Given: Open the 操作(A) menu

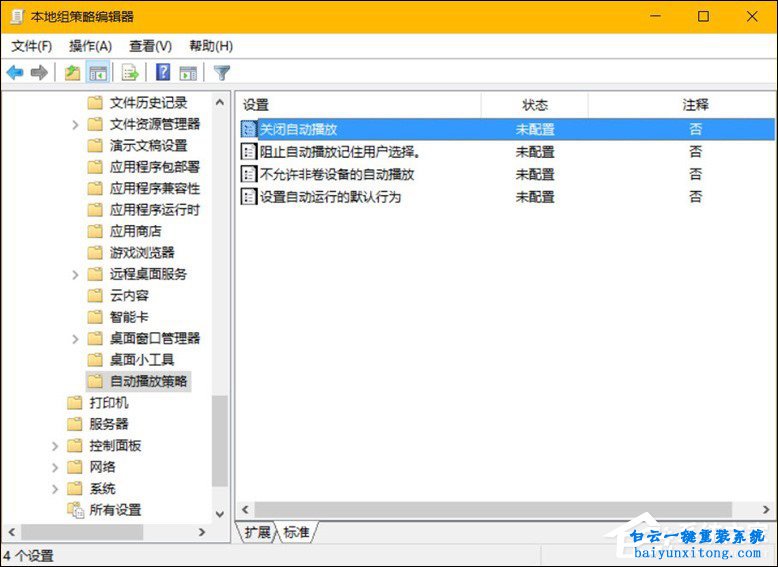Looking at the screenshot, I should [x=90, y=46].
